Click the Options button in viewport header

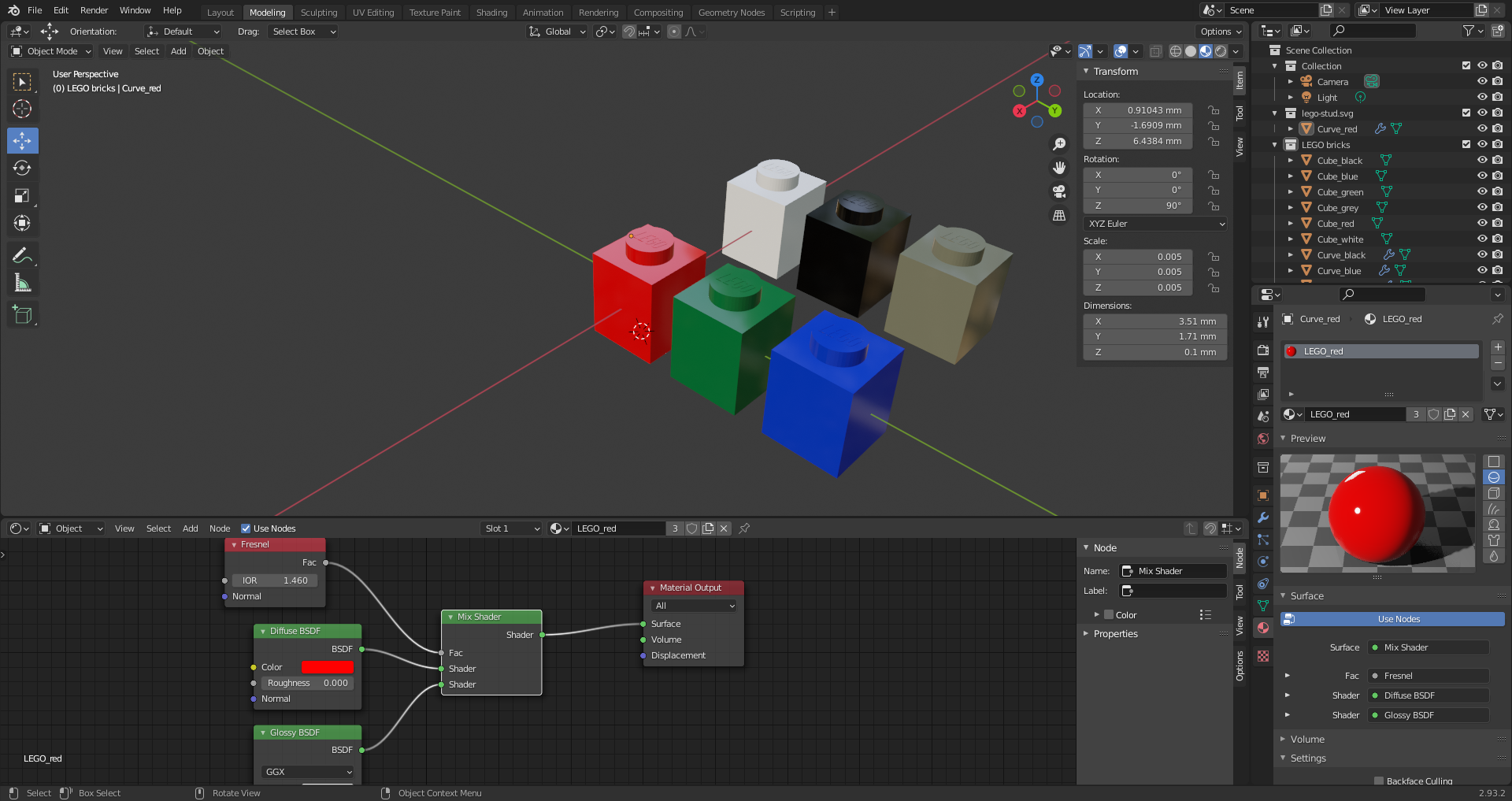(x=1220, y=32)
